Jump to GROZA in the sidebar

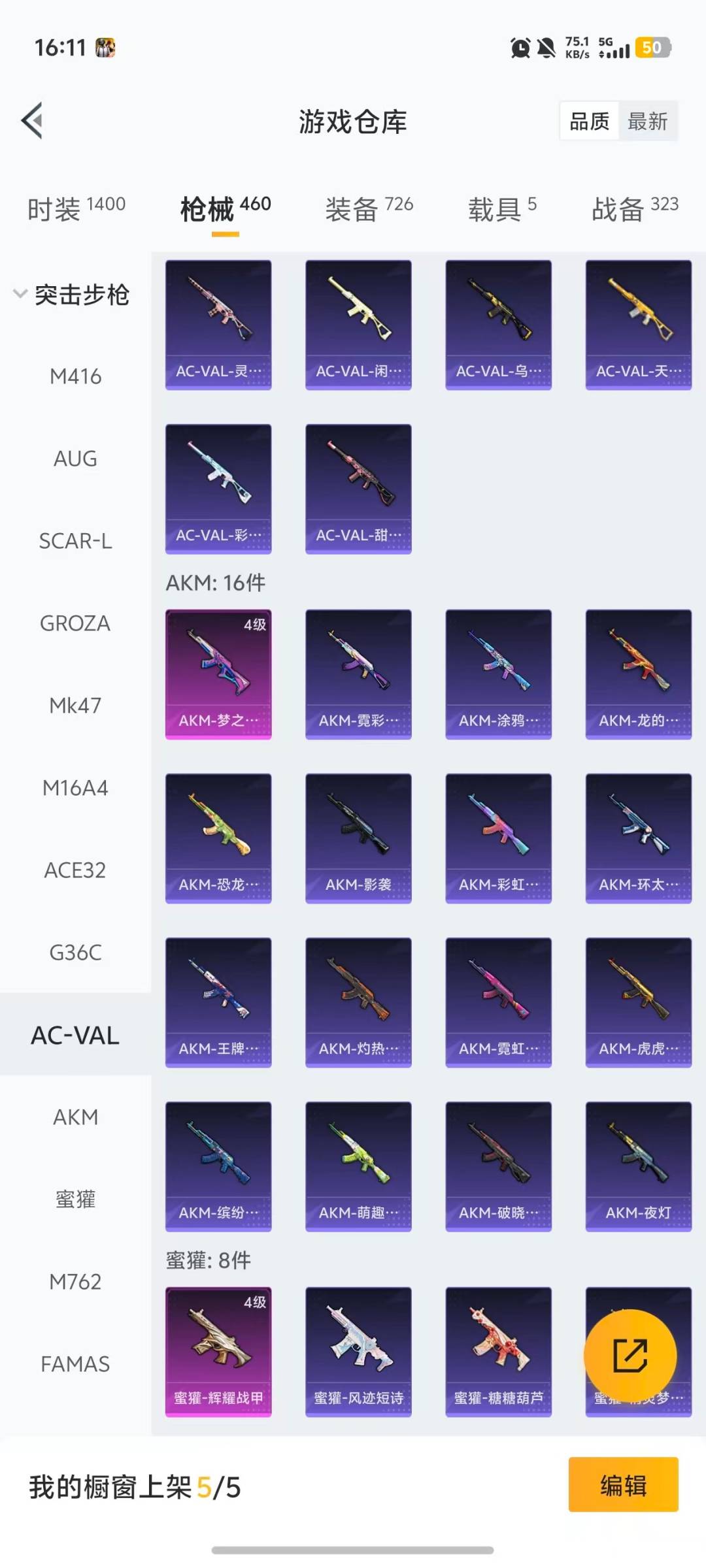point(76,623)
